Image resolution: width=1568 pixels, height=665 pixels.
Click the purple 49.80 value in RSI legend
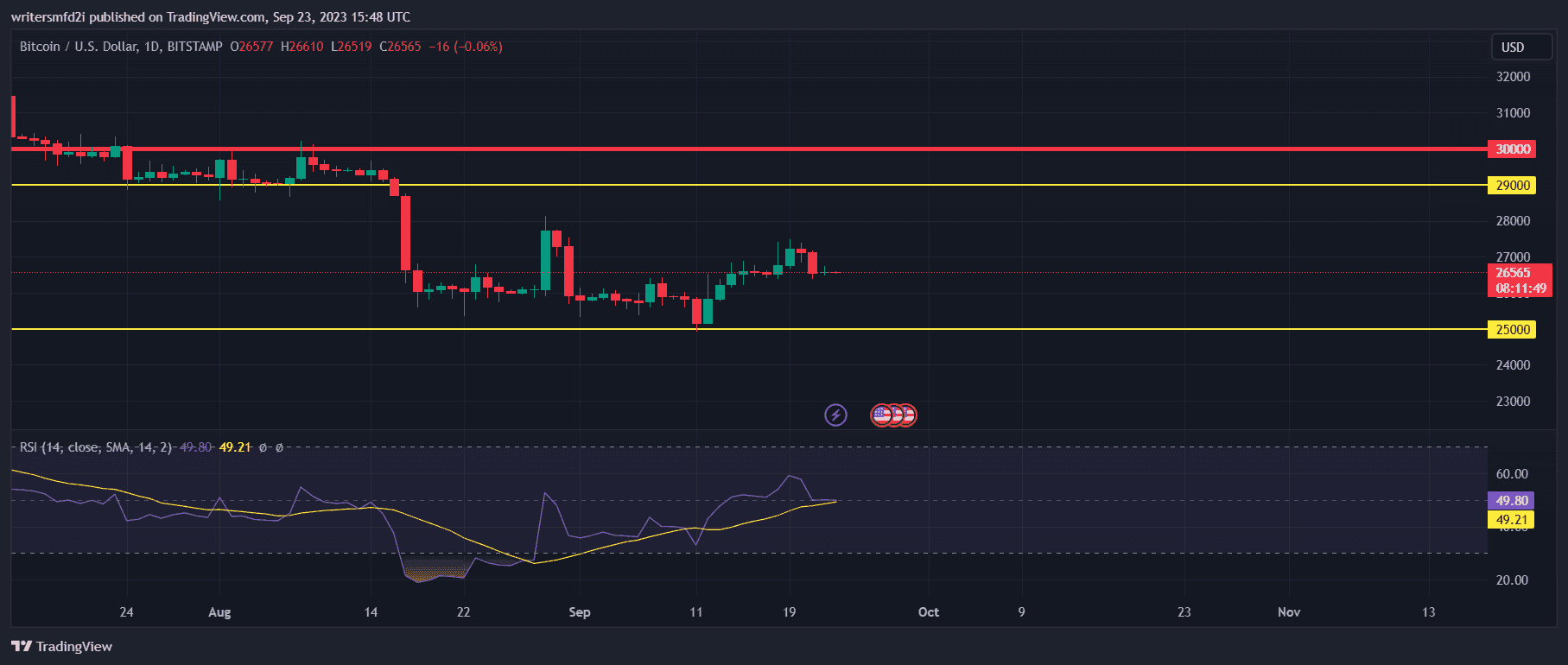pyautogui.click(x=195, y=447)
